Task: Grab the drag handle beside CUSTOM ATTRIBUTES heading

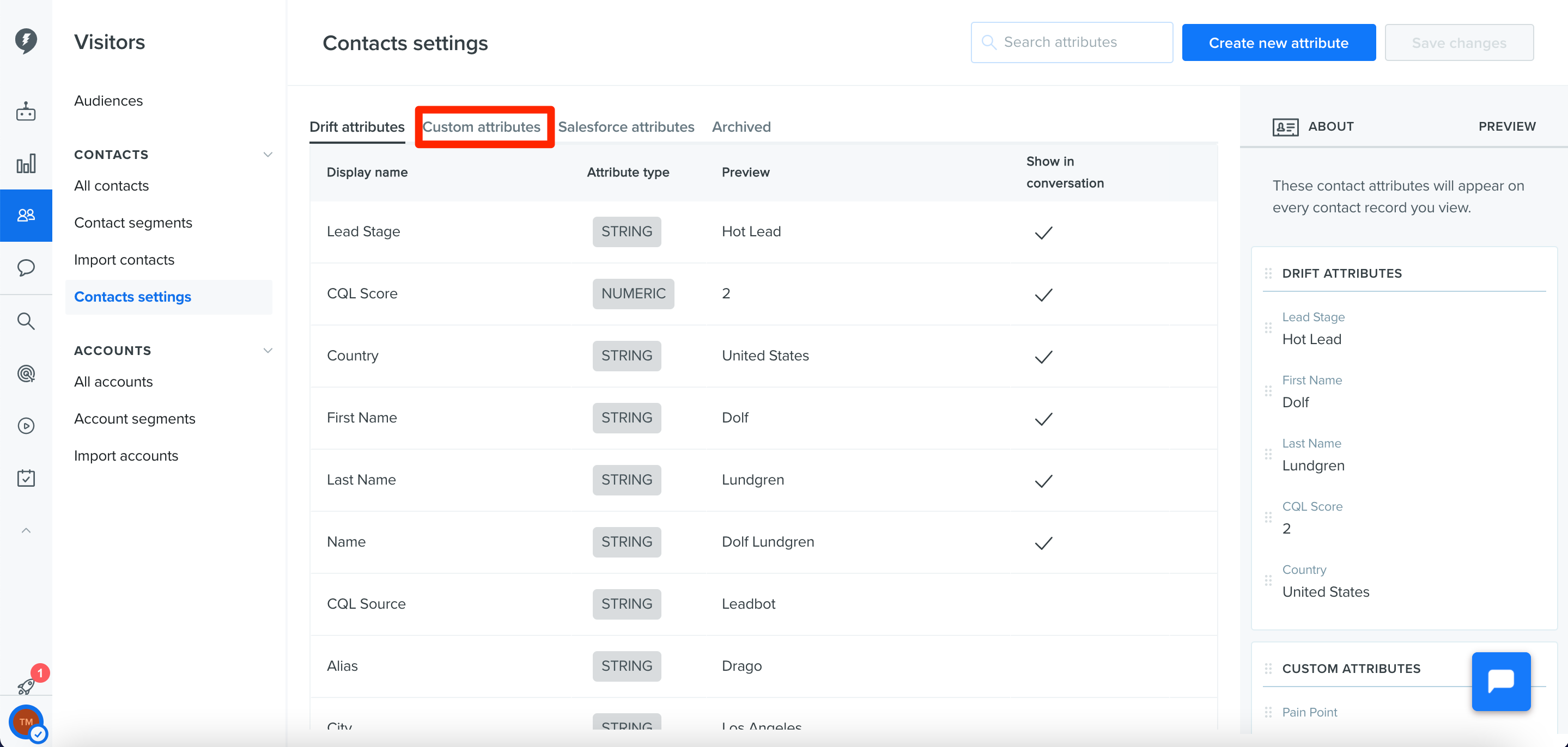Action: [1268, 669]
